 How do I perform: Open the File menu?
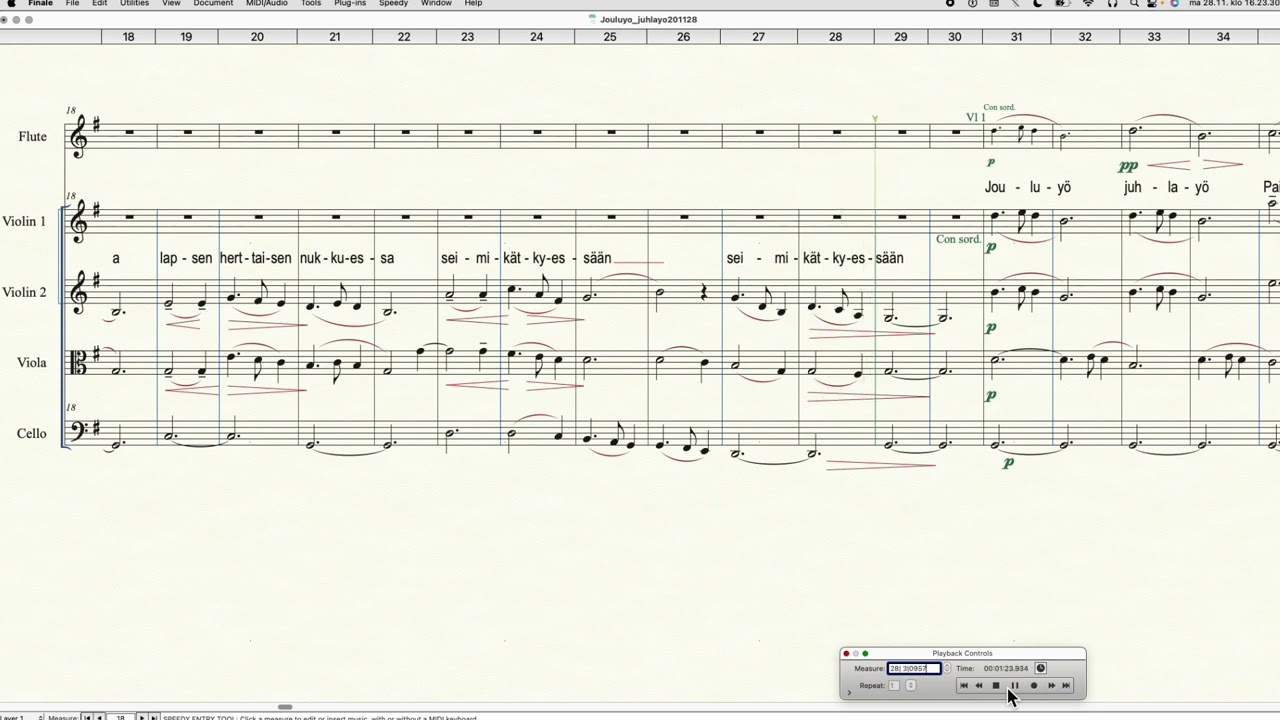[x=73, y=4]
